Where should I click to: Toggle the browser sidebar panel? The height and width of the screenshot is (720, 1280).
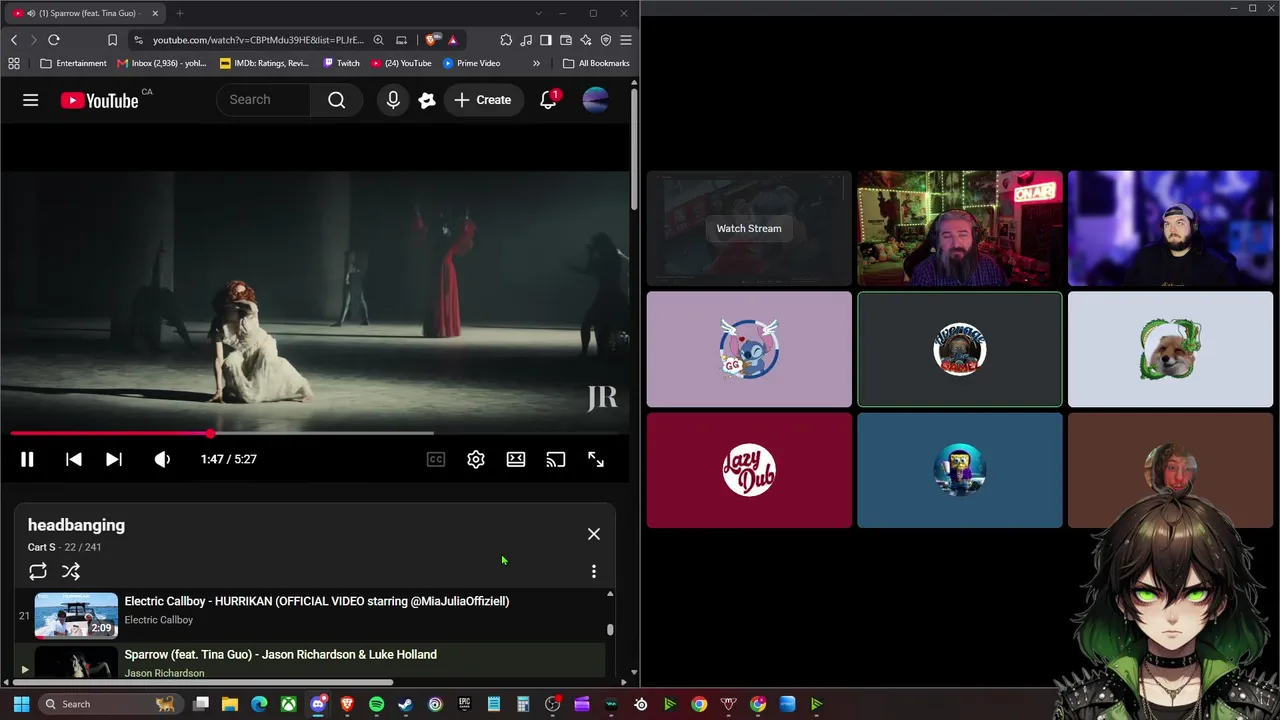pyautogui.click(x=546, y=40)
